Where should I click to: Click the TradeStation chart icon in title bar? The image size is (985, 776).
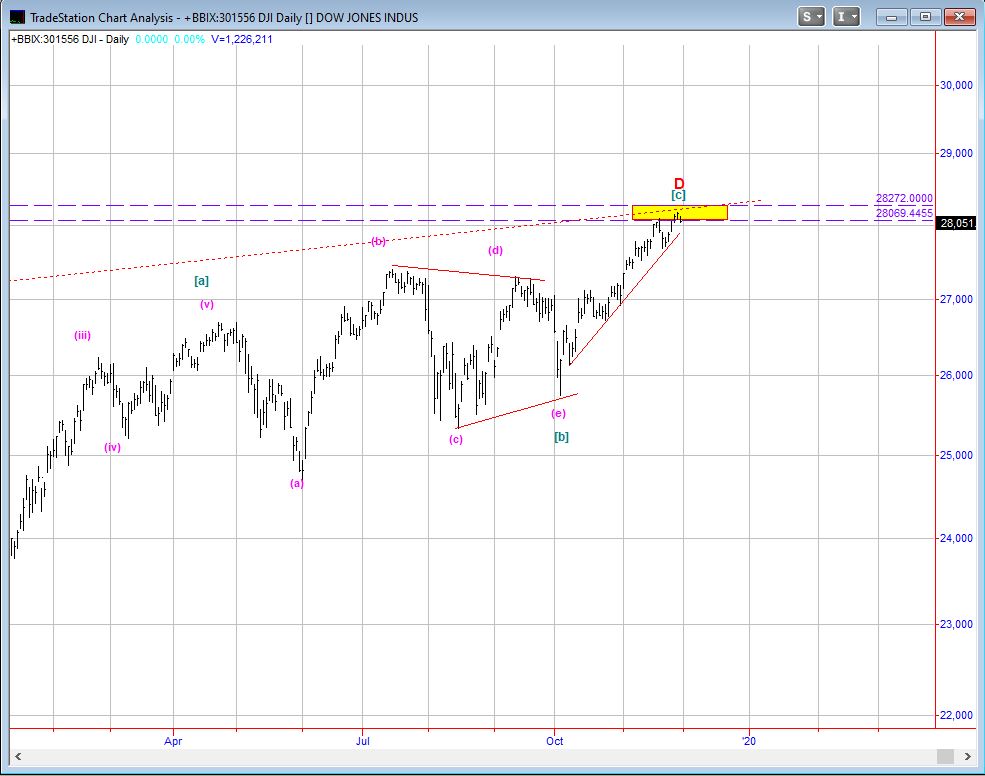click(17, 17)
